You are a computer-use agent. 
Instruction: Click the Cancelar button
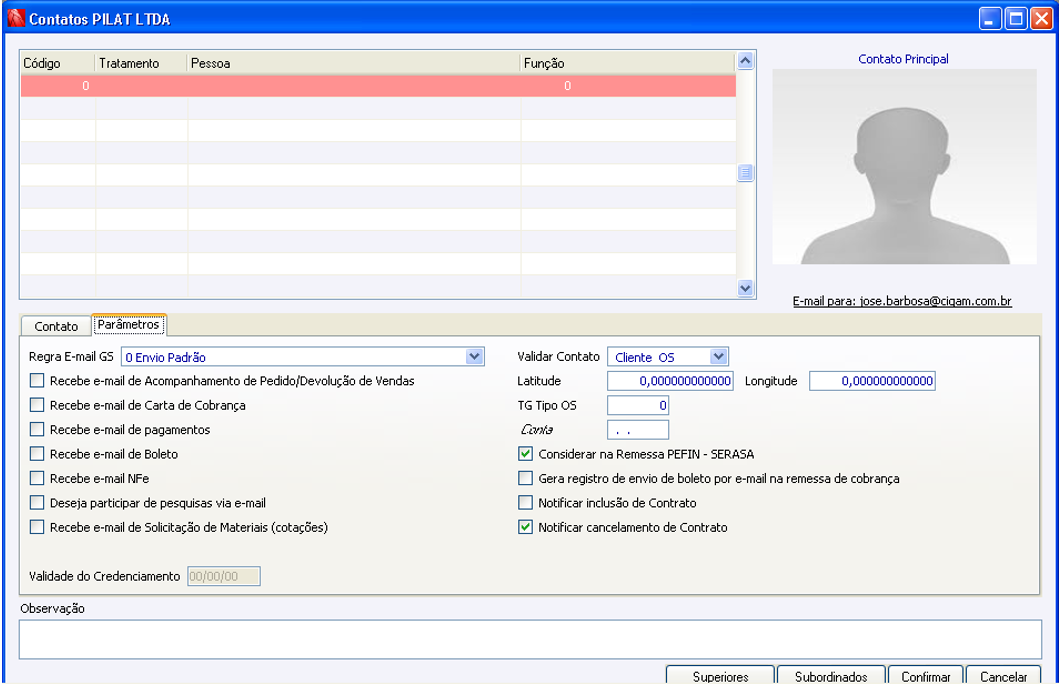click(x=1003, y=676)
